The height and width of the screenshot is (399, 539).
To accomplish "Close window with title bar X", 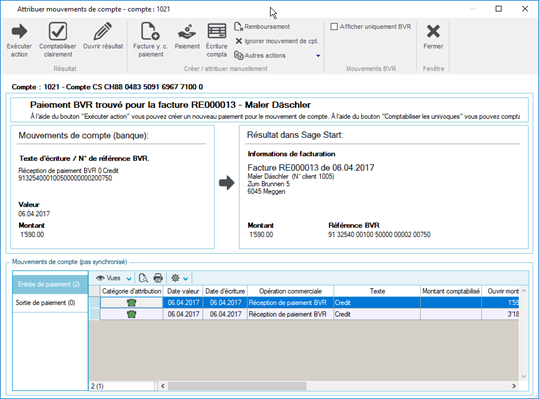I will 525,9.
